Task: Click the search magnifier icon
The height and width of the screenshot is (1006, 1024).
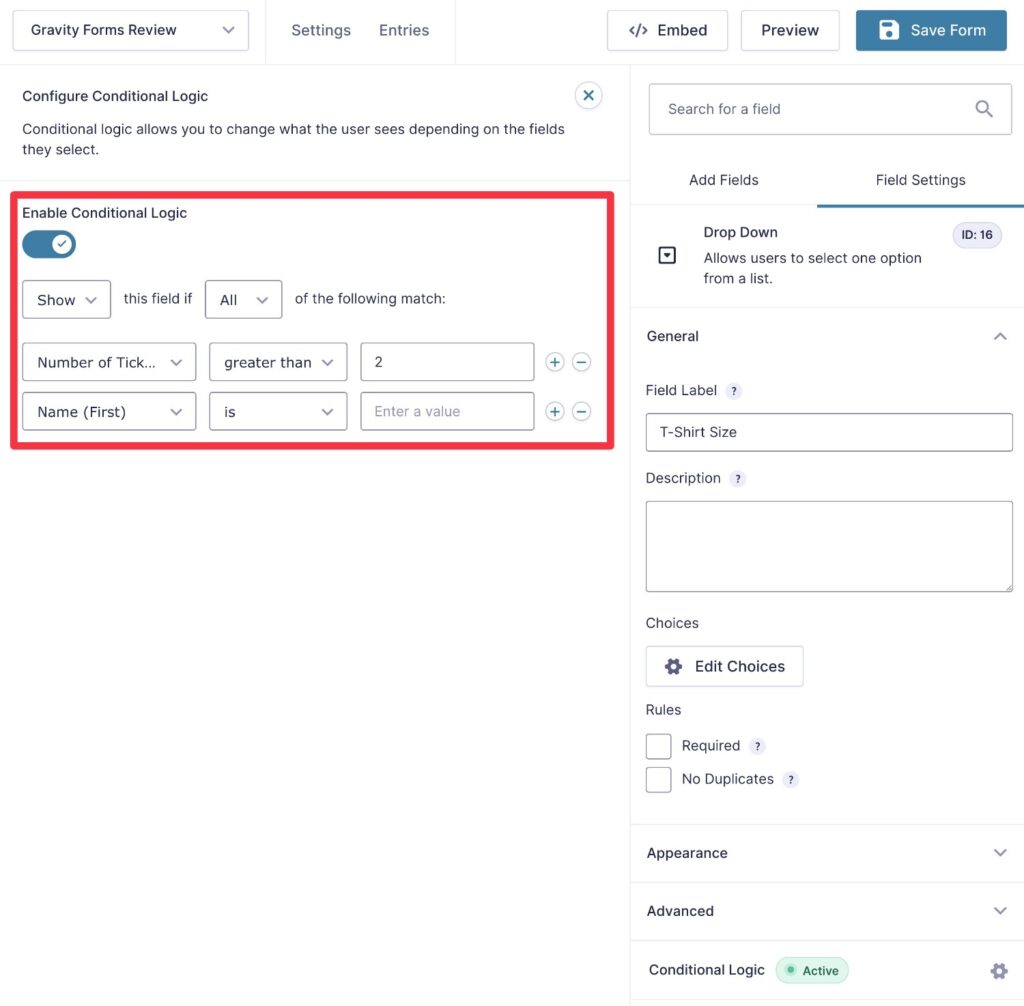Action: 984,109
